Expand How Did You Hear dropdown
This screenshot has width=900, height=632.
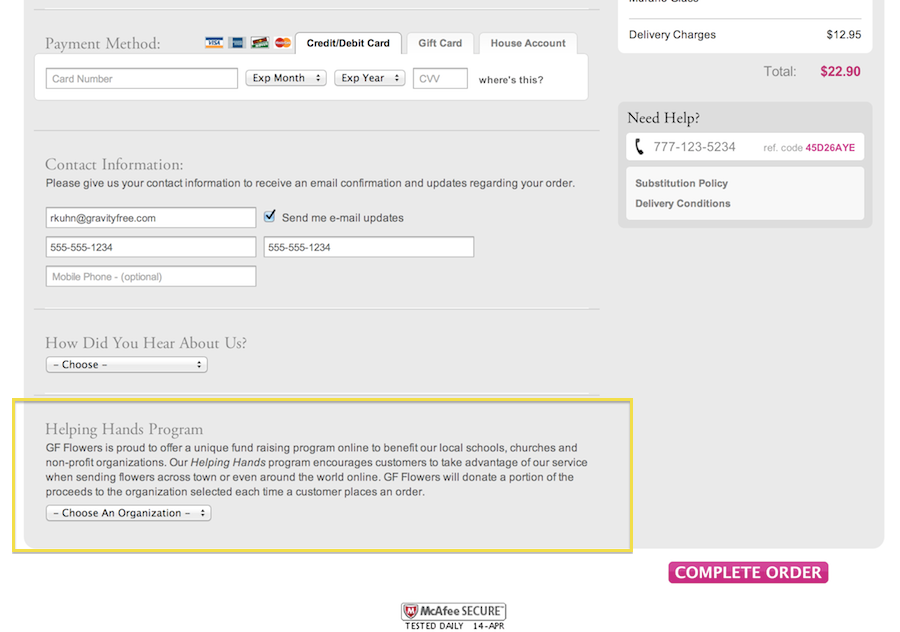click(x=127, y=365)
